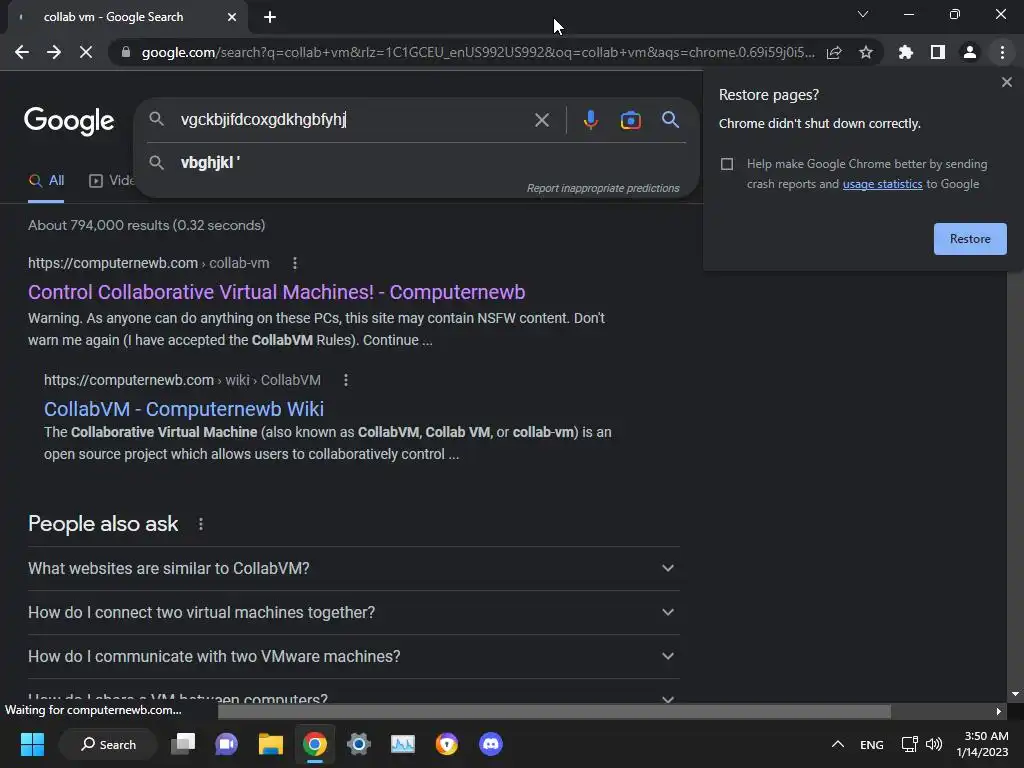The width and height of the screenshot is (1024, 768).
Task: Submit search with magnifier button
Action: point(670,120)
